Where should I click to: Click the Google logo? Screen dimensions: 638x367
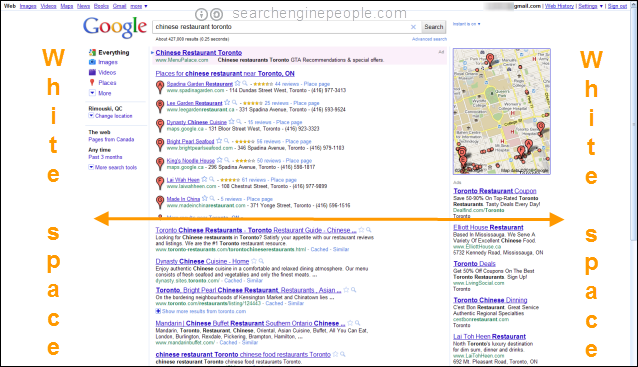click(114, 27)
